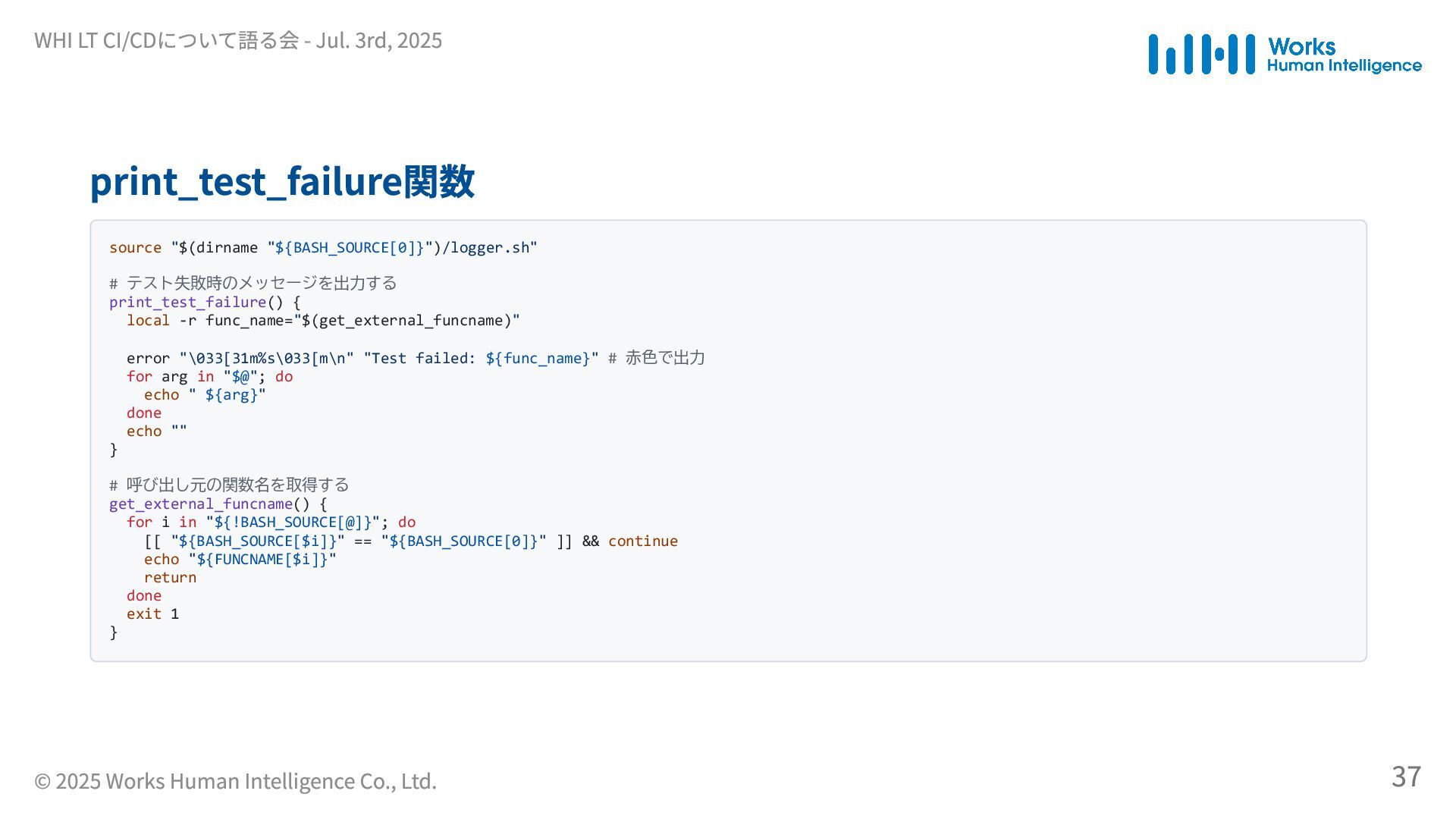Click the print_test_failure() function definition
Viewport: 1456px width, 819px height.
pos(205,302)
